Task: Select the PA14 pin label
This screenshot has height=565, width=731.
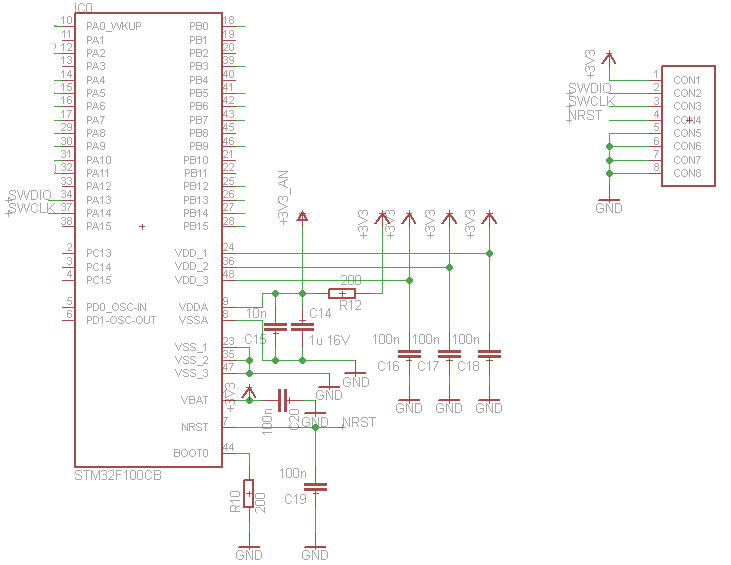Action: [99, 213]
